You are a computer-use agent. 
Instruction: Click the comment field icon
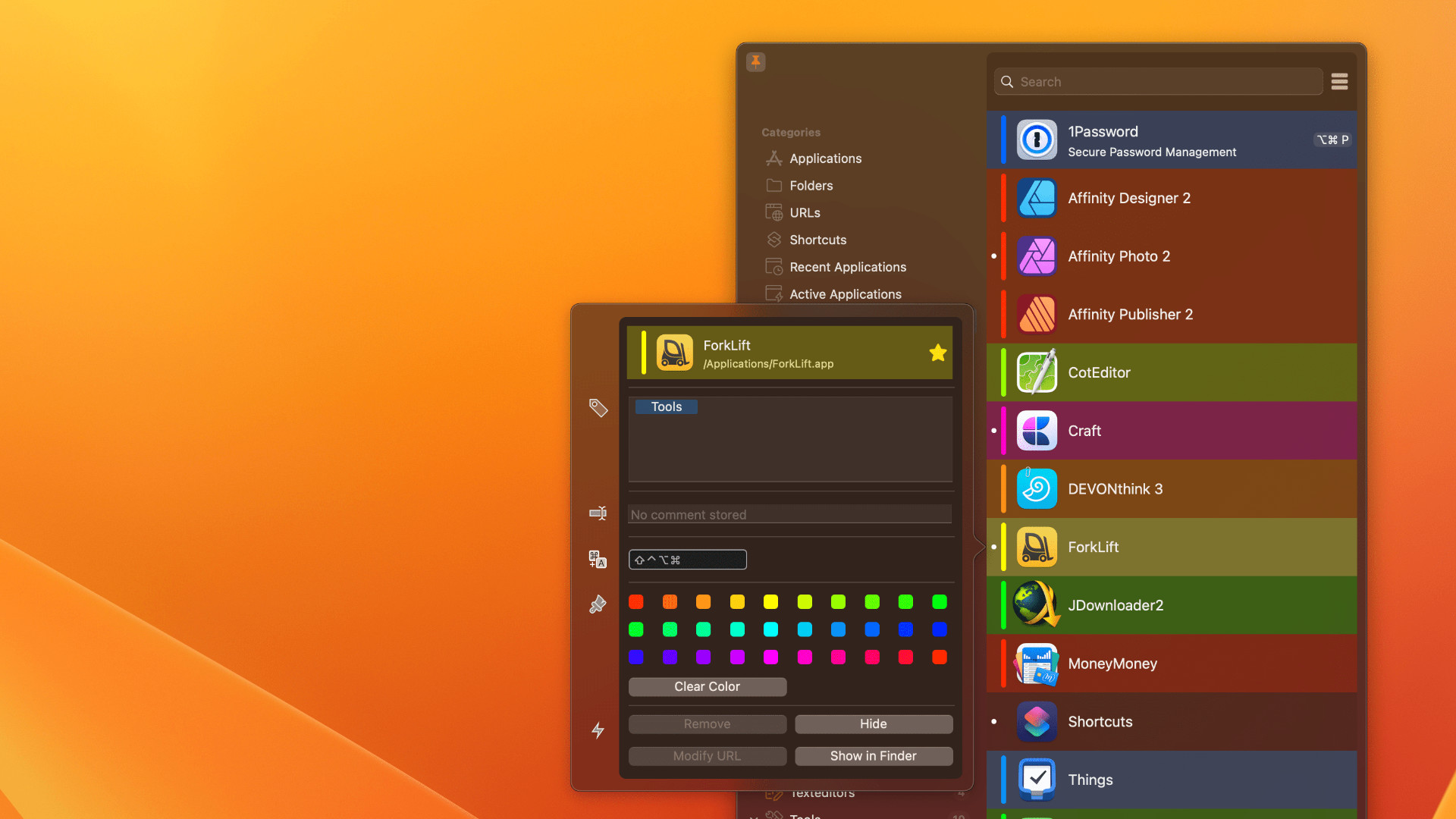click(x=598, y=513)
